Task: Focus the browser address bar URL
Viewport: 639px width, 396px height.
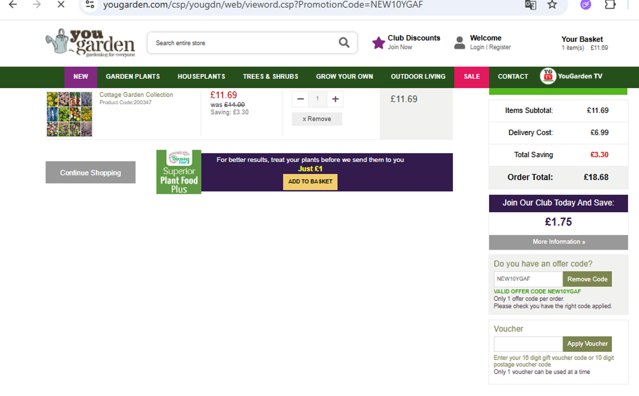Action: (263, 5)
